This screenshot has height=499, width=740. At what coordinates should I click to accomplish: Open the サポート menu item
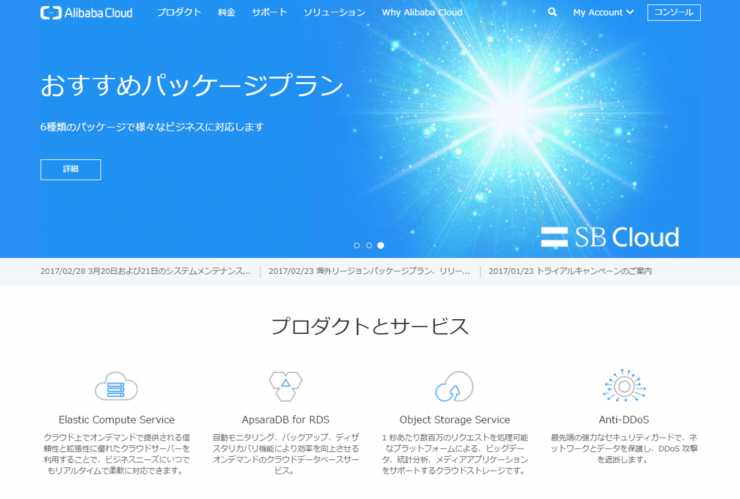coord(269,12)
